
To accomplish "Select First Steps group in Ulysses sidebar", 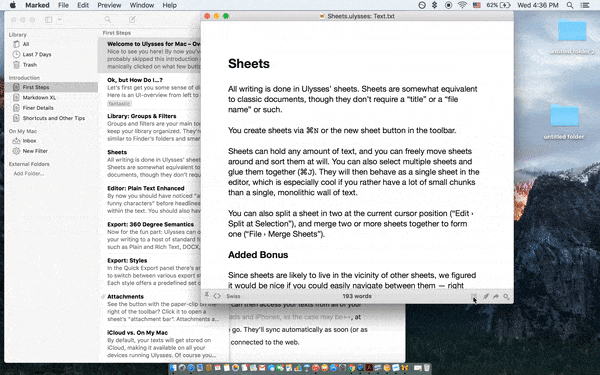I will click(x=52, y=87).
